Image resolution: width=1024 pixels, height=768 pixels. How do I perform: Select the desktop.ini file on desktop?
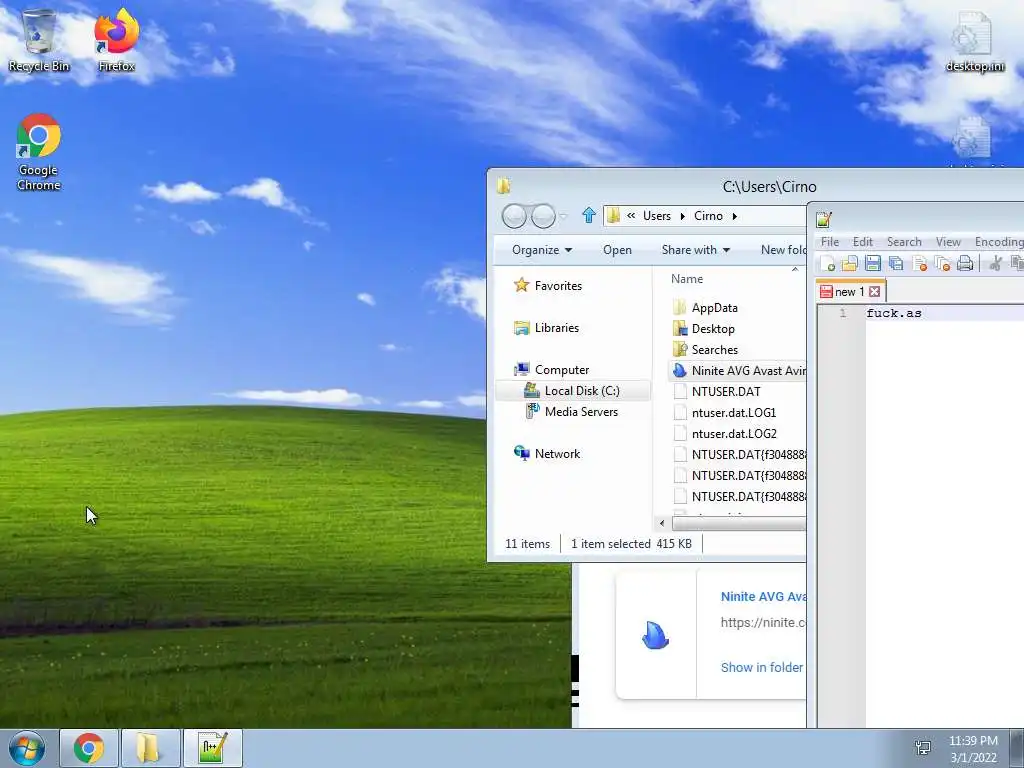974,41
